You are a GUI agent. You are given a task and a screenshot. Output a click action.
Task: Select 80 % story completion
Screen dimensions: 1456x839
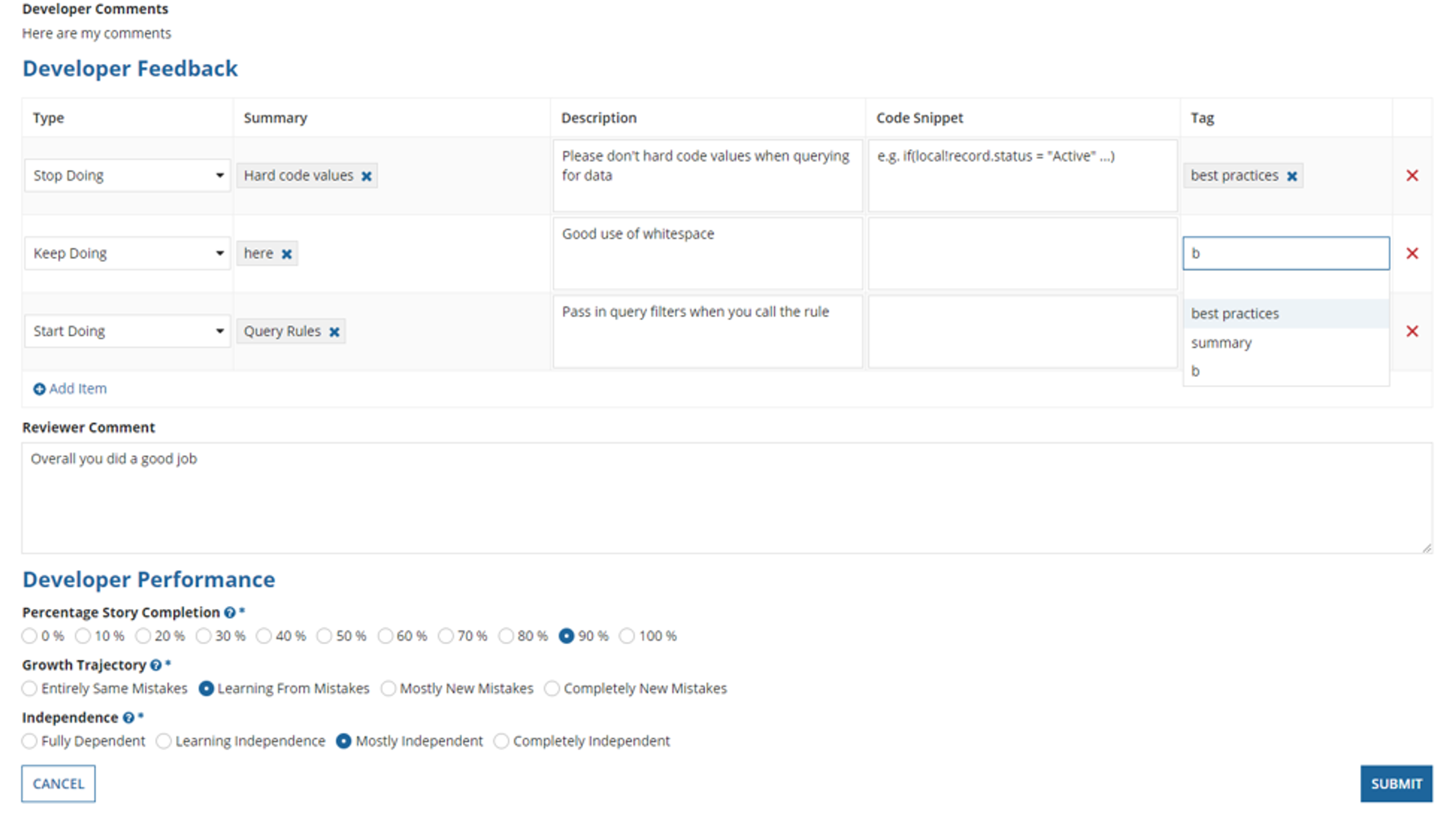506,635
